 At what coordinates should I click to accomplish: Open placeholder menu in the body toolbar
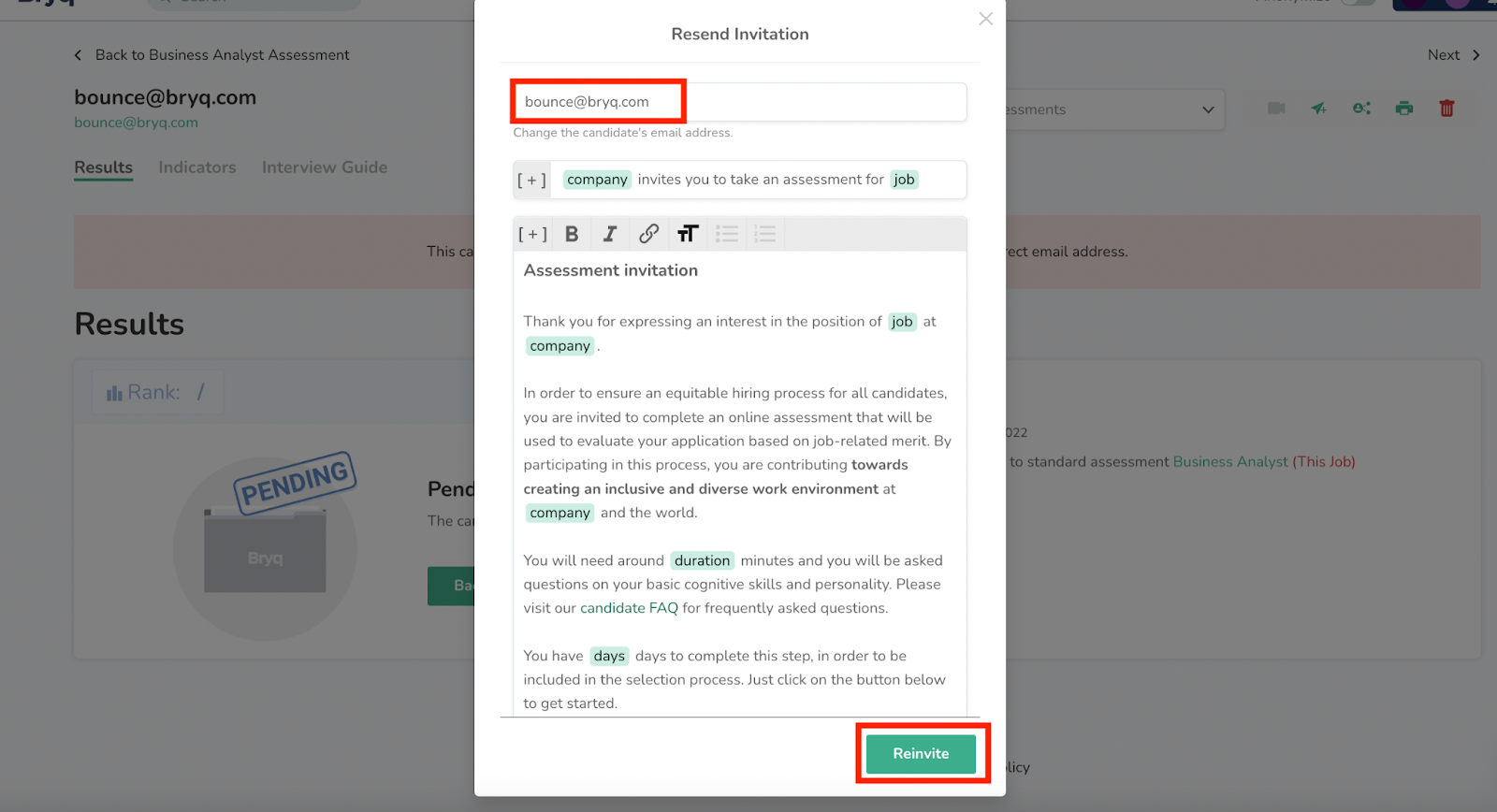(x=532, y=234)
